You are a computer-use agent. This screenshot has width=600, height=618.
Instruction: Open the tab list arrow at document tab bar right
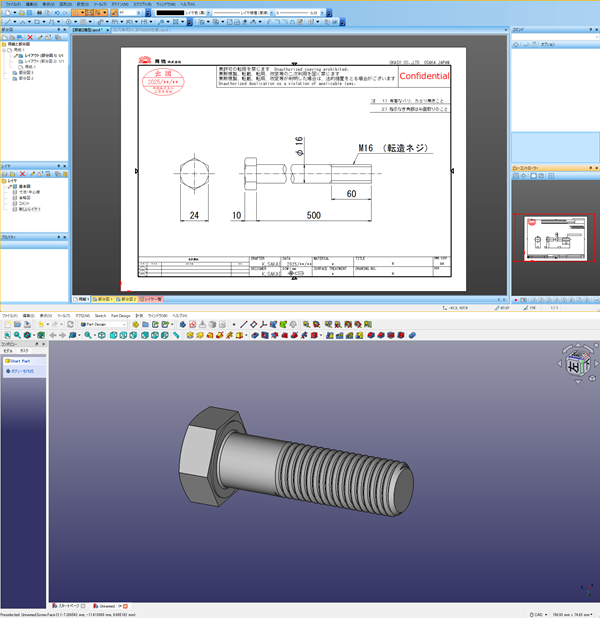click(x=506, y=30)
